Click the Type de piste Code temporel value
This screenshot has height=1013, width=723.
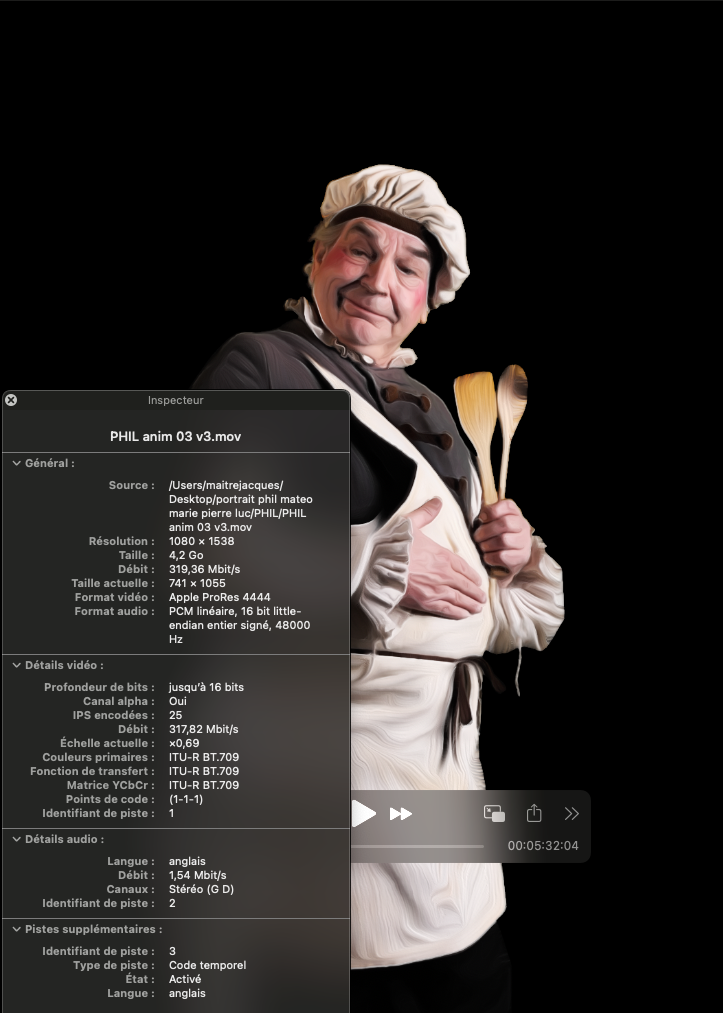[x=207, y=965]
